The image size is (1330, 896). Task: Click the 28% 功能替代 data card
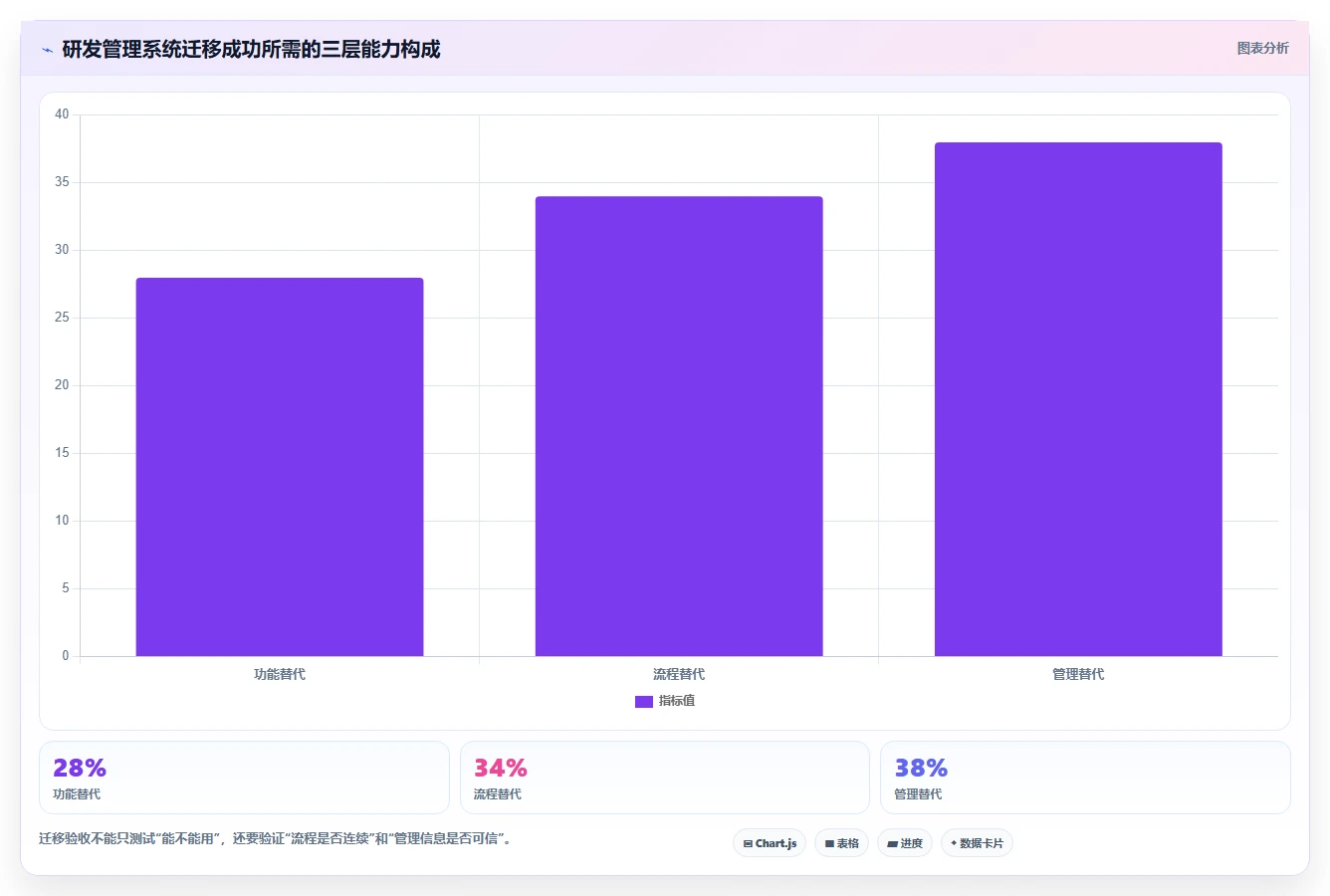pyautogui.click(x=244, y=778)
